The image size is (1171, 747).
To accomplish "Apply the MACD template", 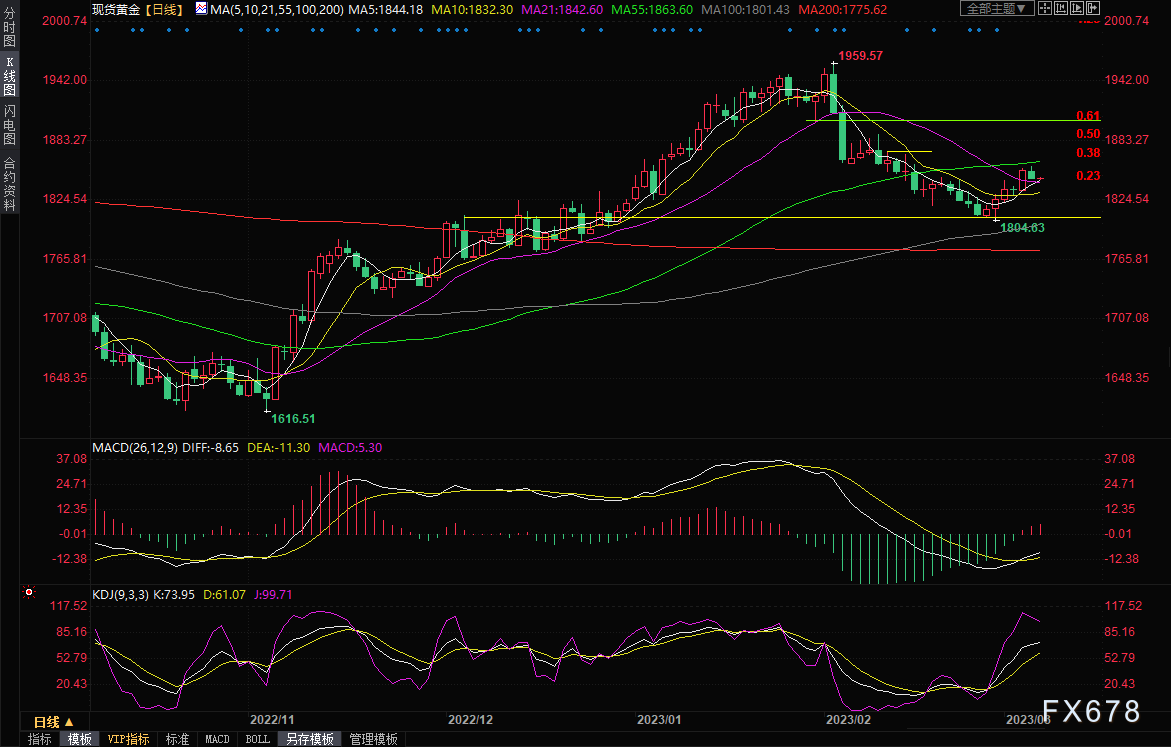I will (217, 739).
